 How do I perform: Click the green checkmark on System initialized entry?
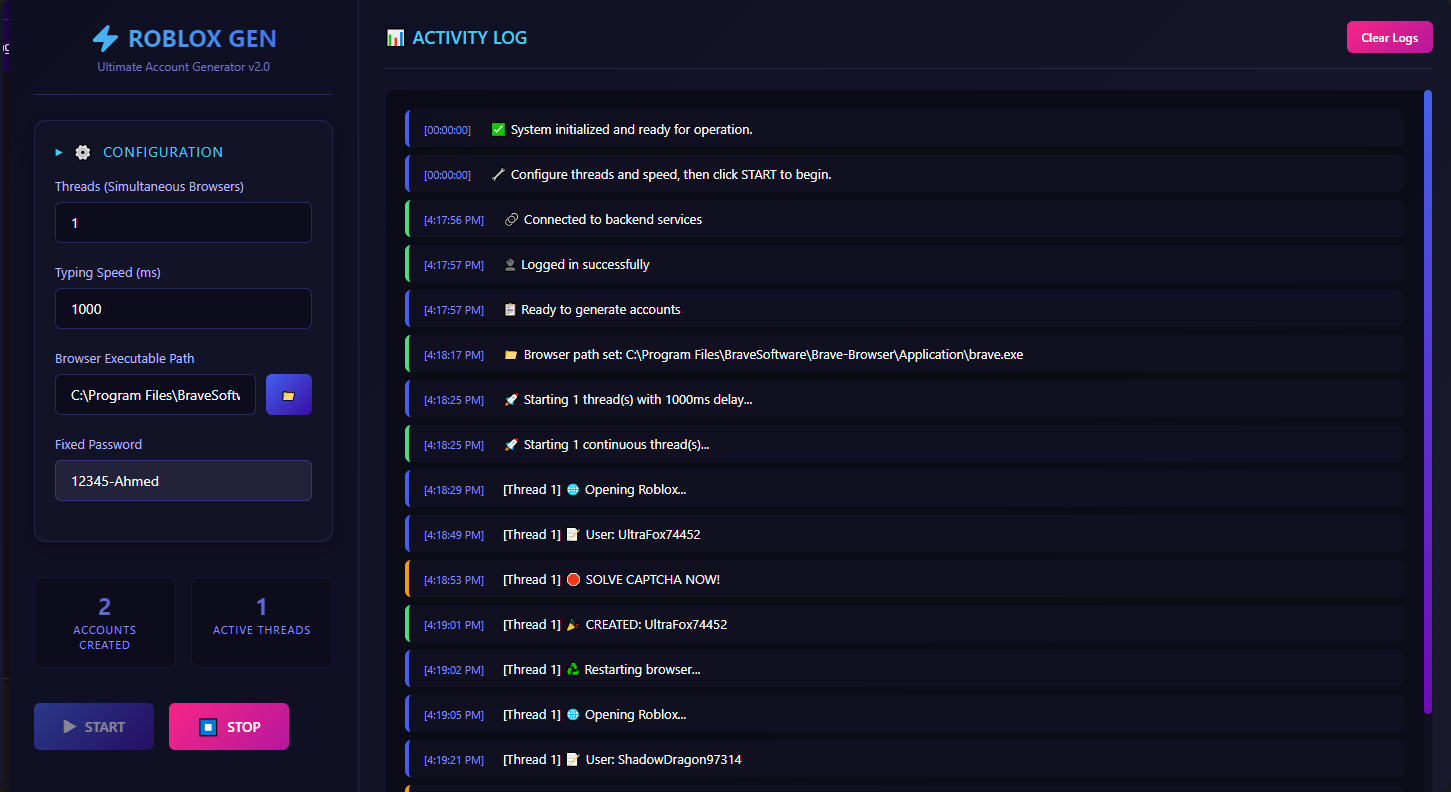pos(498,130)
